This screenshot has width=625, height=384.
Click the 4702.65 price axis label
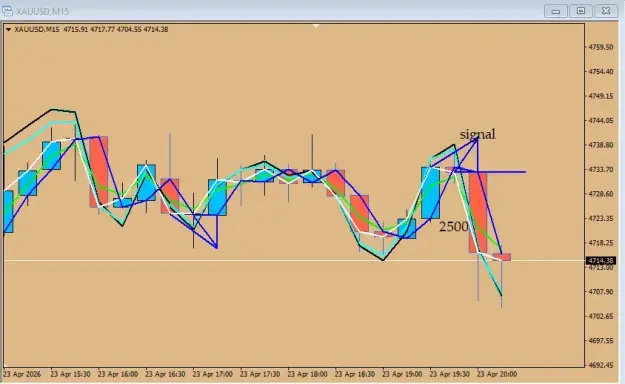tap(601, 316)
